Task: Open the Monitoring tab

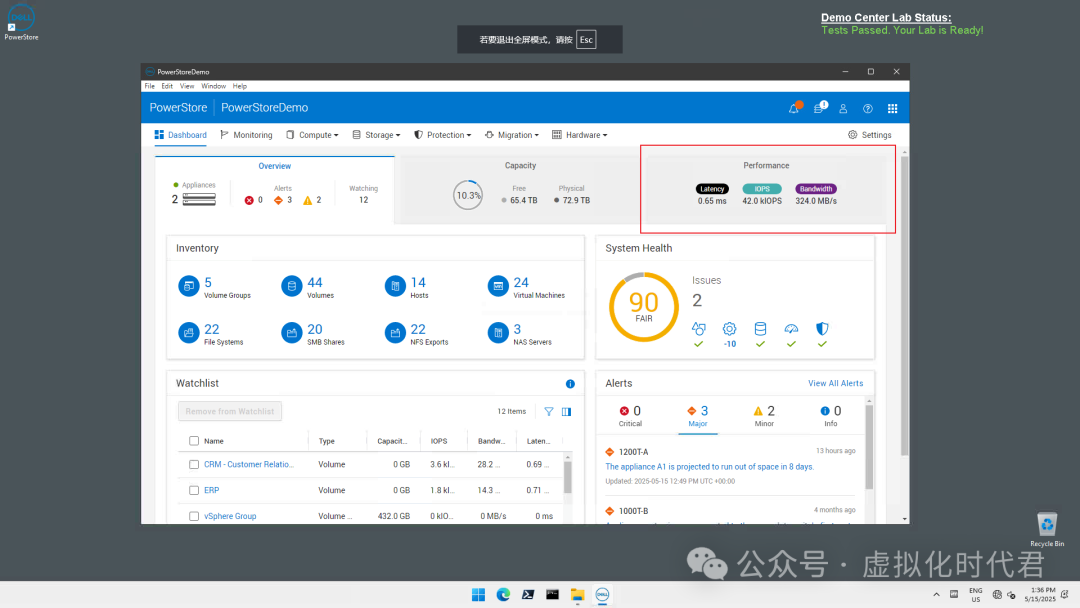Action: pyautogui.click(x=246, y=135)
